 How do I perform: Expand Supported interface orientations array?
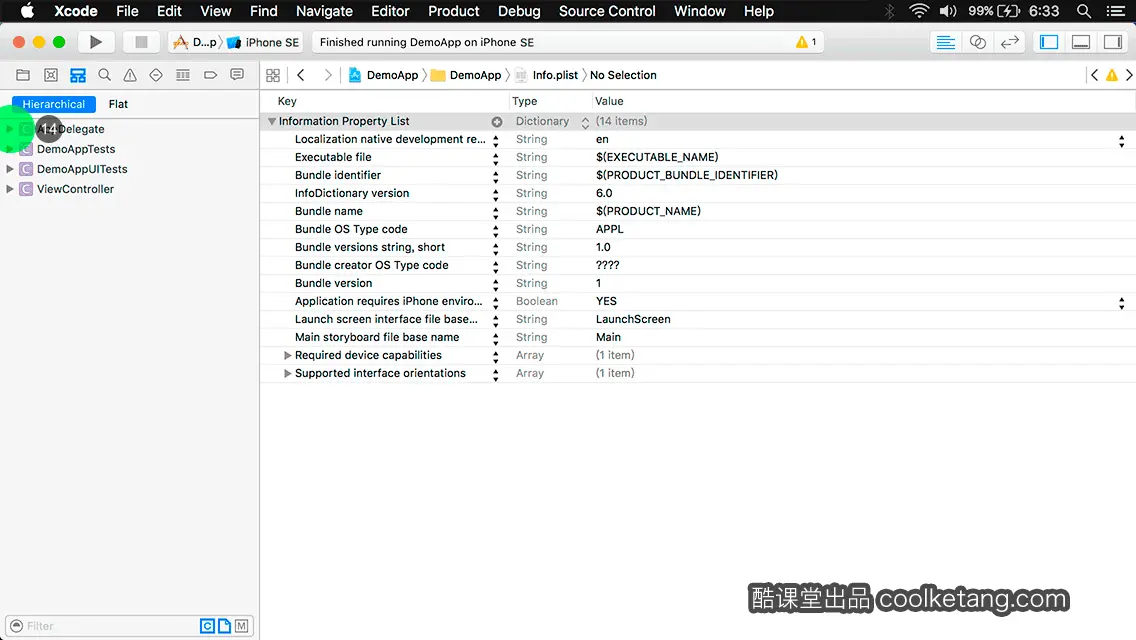288,373
